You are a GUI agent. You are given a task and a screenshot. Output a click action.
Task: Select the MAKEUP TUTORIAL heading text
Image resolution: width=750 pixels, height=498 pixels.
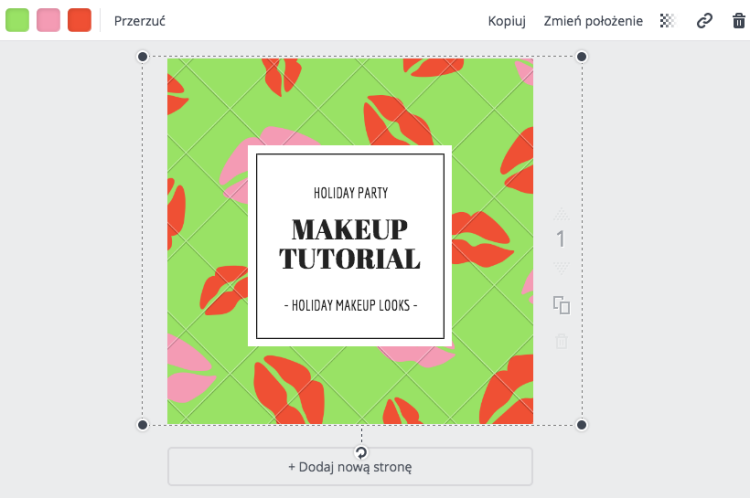pos(350,244)
